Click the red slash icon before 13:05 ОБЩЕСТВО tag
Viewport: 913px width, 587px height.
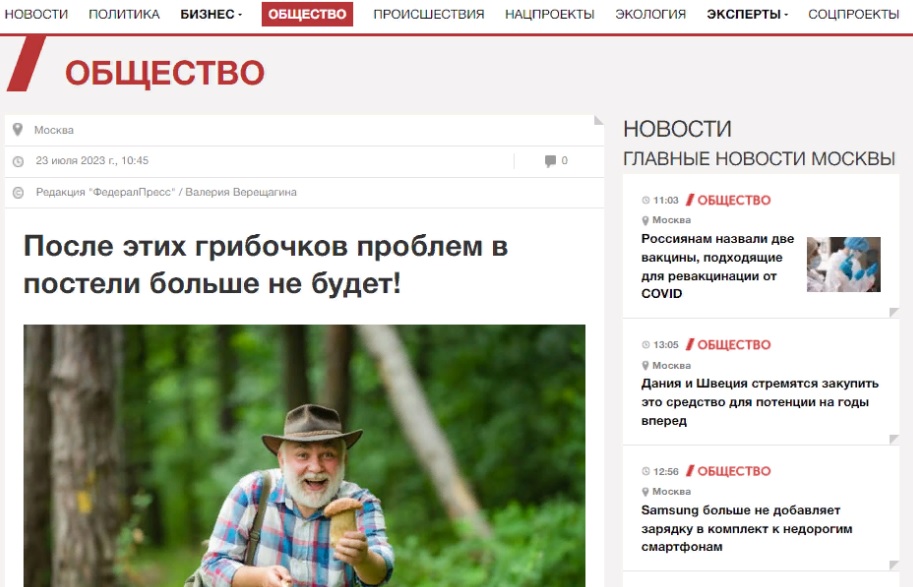[x=690, y=345]
